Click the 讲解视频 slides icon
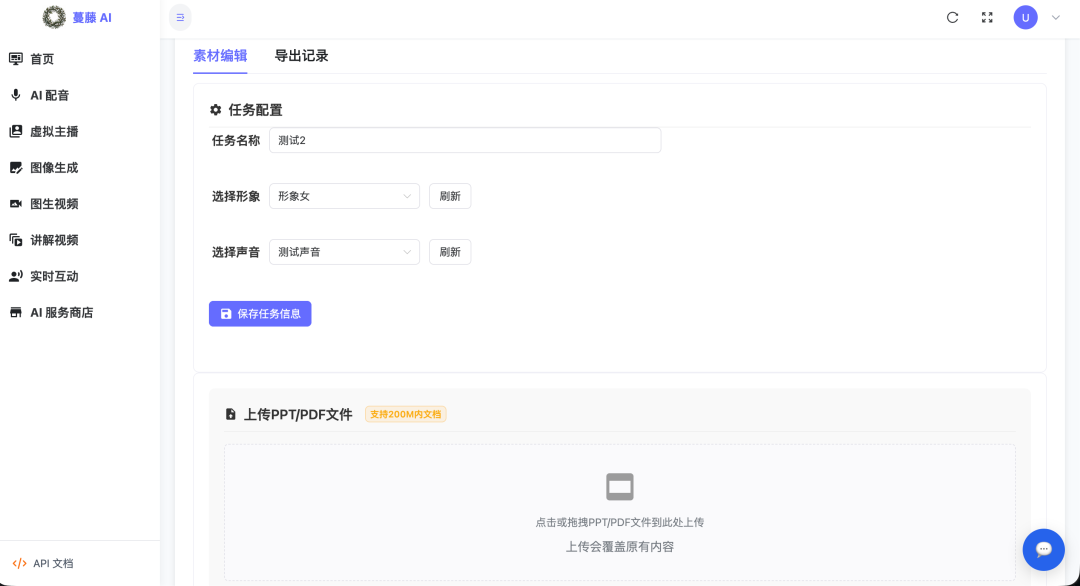The image size is (1080, 586). pyautogui.click(x=16, y=240)
